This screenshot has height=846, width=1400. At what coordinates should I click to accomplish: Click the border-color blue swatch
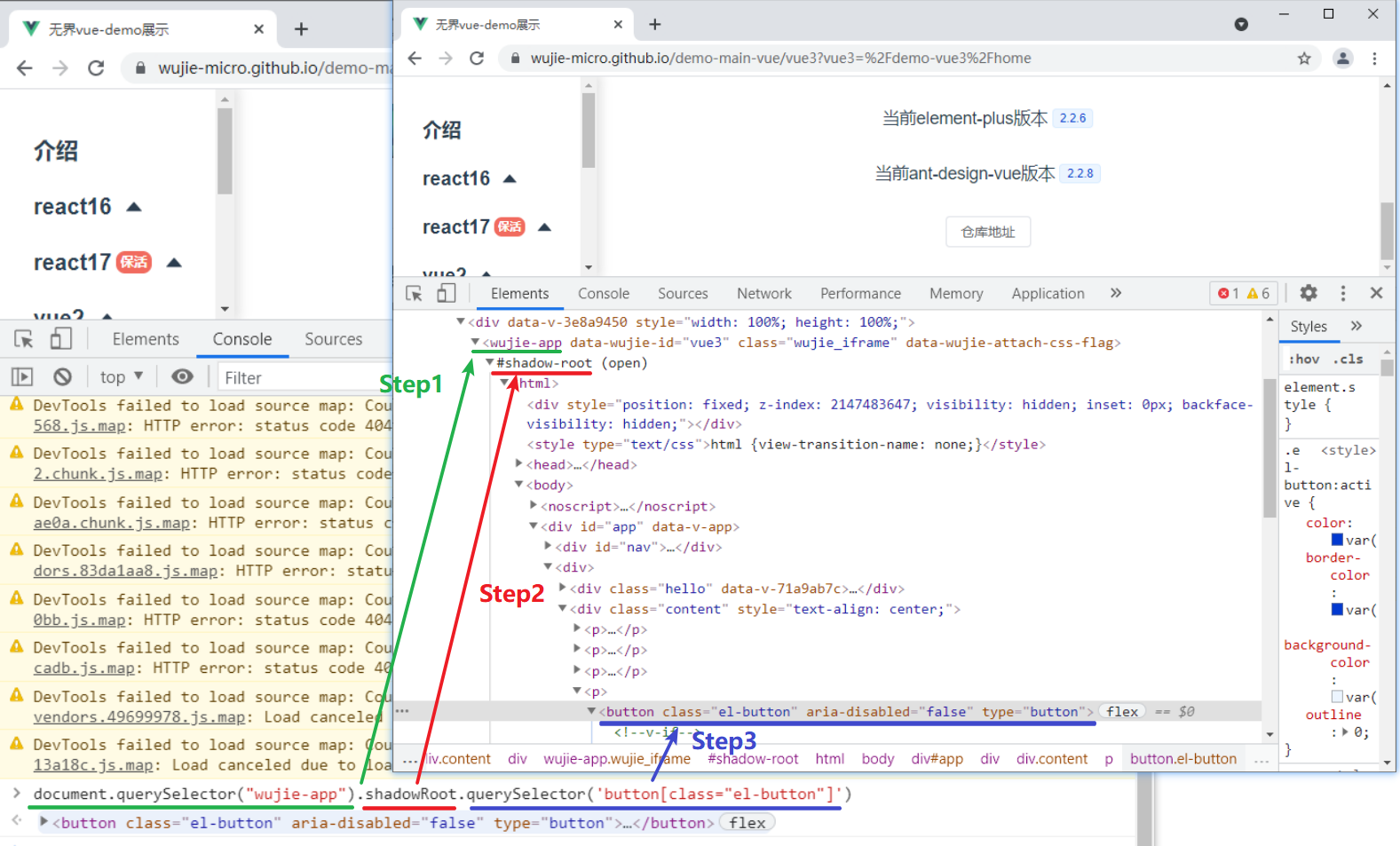tap(1337, 609)
